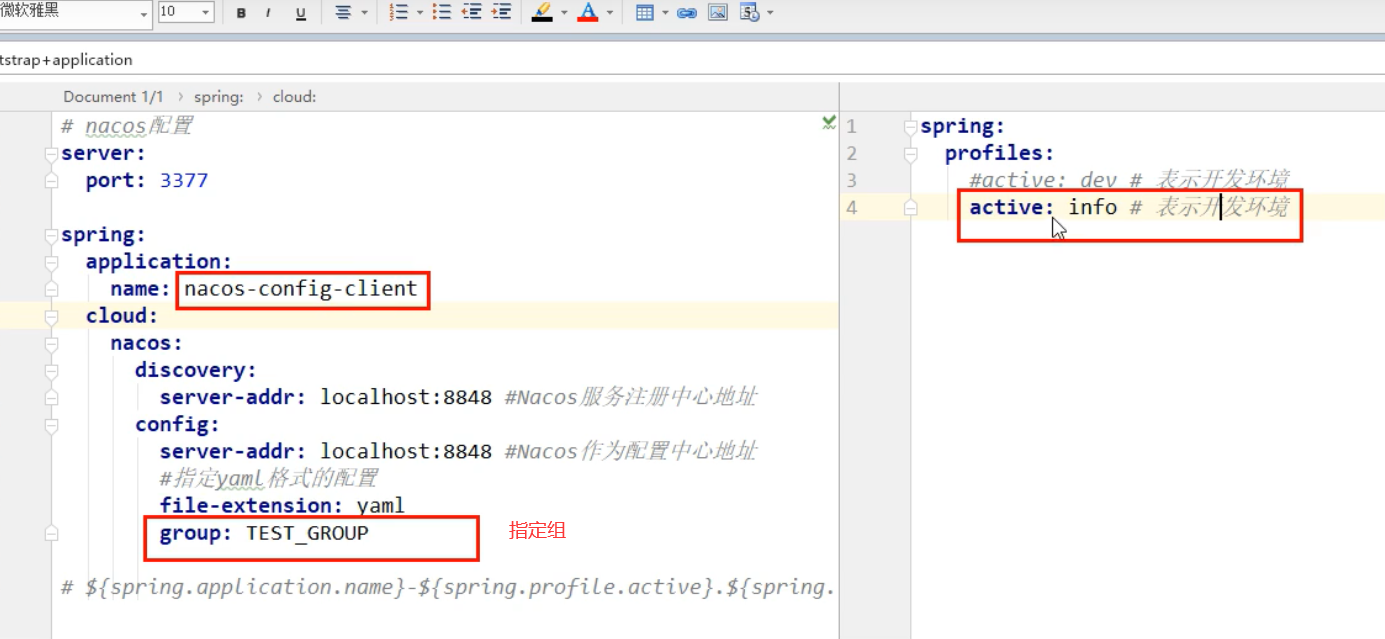
Task: Click the note title field
Action: point(692,60)
